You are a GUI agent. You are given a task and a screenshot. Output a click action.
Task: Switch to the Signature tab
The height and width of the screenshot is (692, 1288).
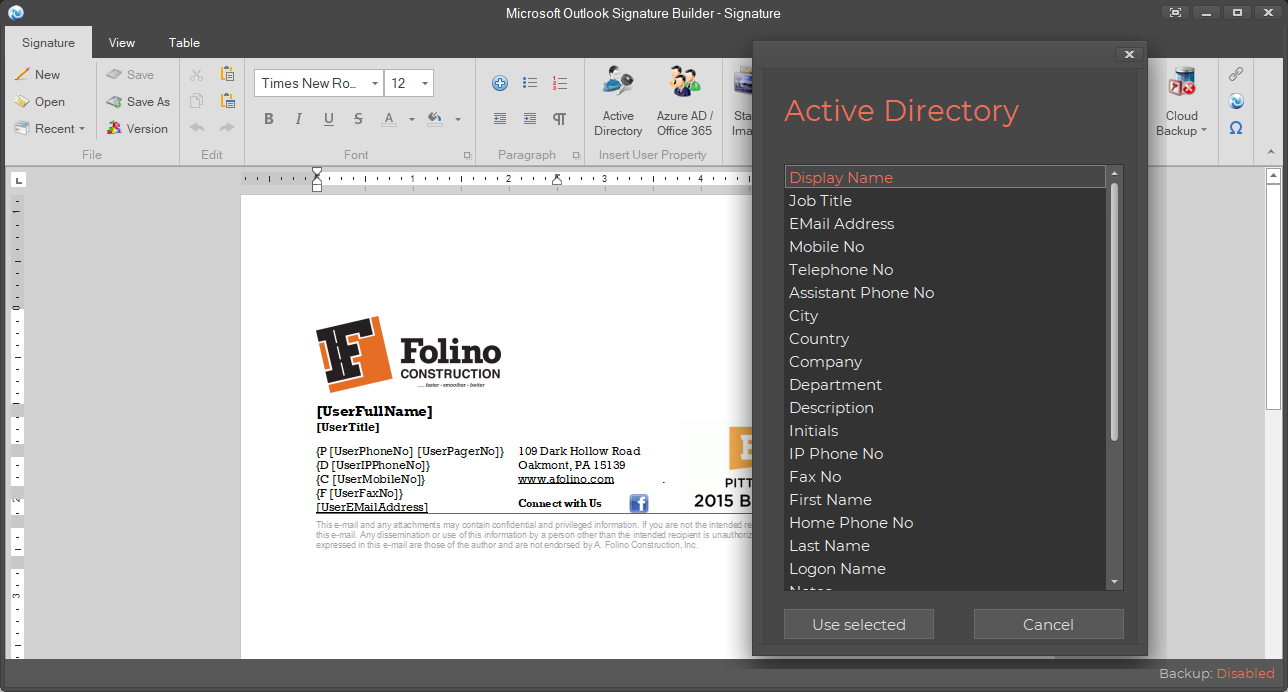coord(48,43)
